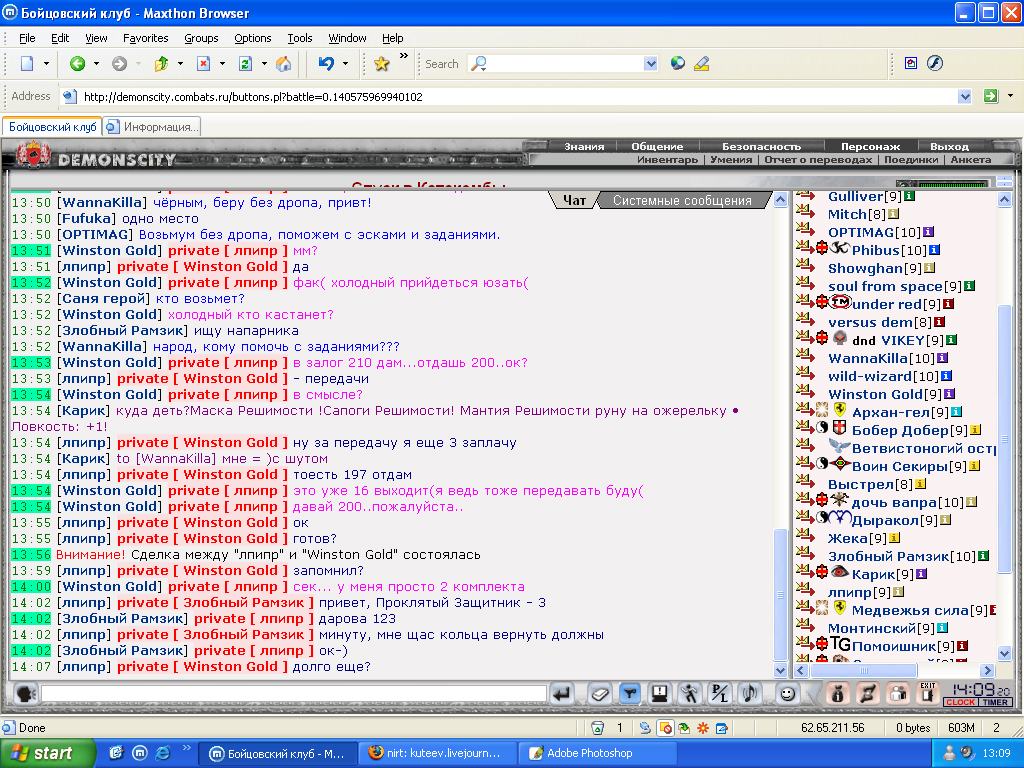This screenshot has height=768, width=1024.
Task: Open the Favorites menu
Action: (x=146, y=38)
